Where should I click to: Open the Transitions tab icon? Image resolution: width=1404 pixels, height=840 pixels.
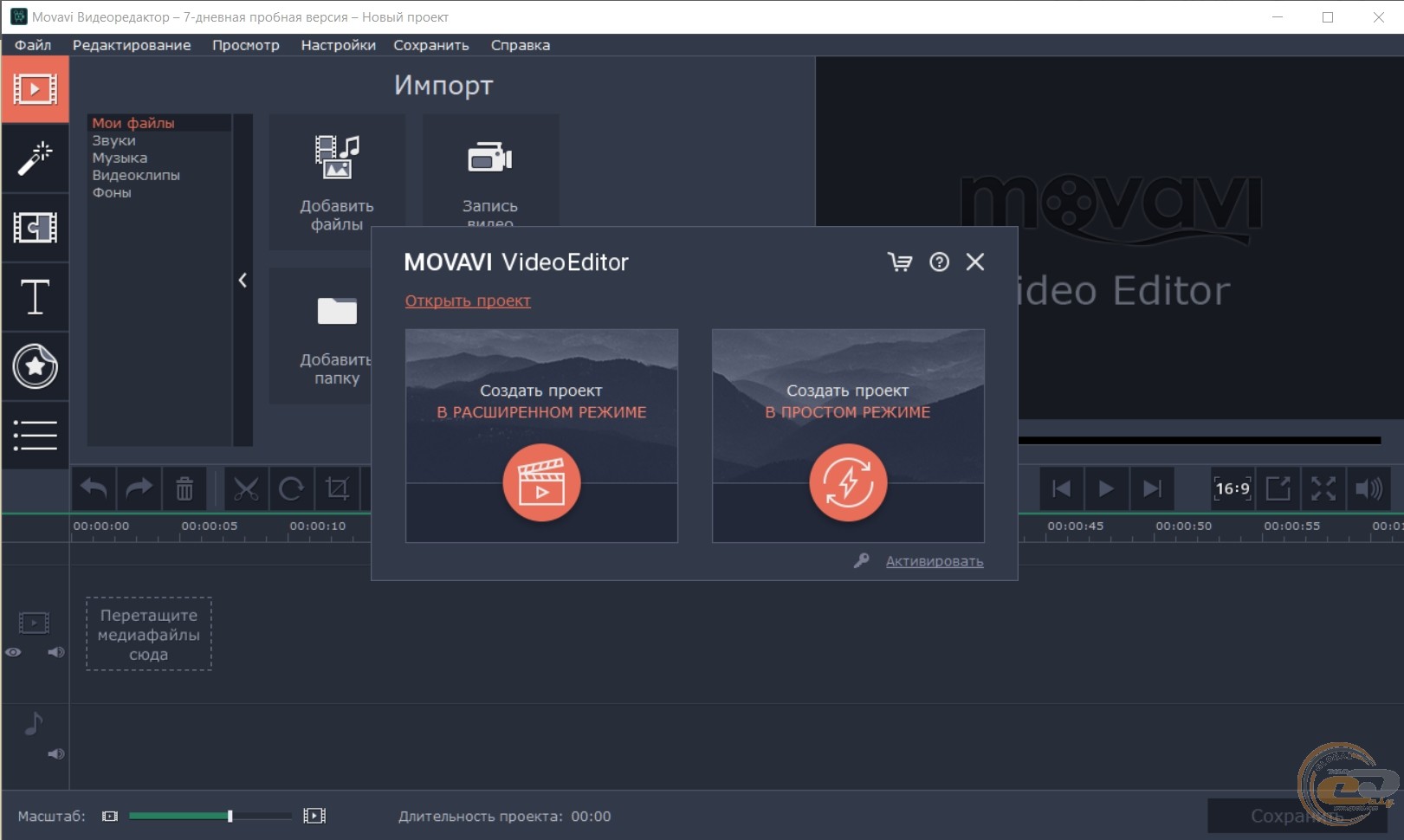click(x=35, y=228)
